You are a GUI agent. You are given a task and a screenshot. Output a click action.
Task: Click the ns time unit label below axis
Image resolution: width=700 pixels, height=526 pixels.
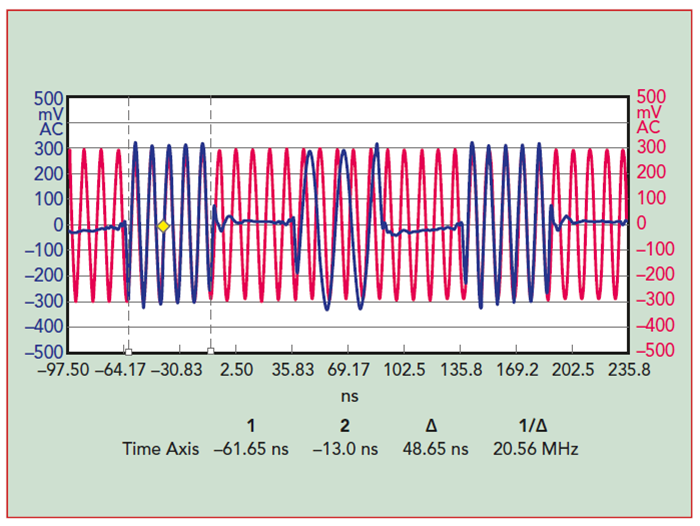pos(349,396)
